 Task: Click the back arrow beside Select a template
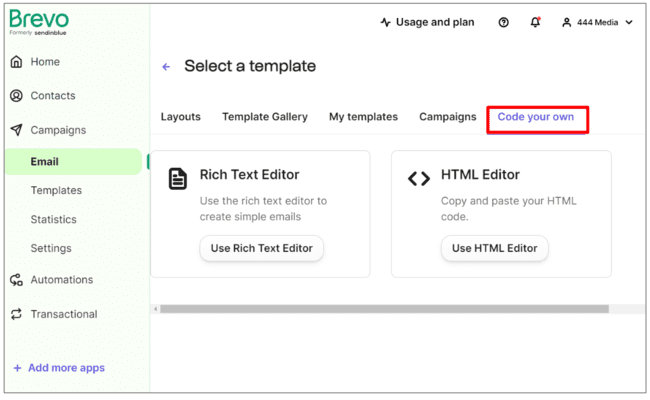pos(166,67)
